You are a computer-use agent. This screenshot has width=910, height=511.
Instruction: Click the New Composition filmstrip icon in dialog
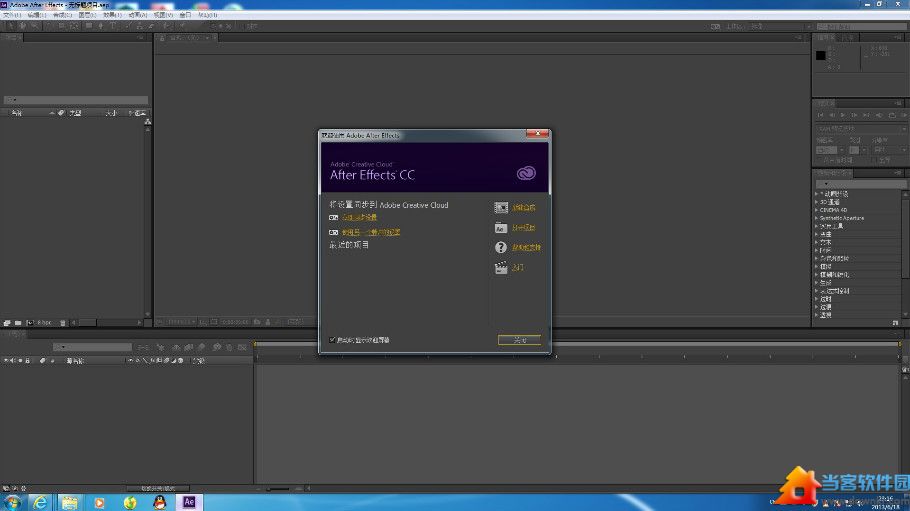coord(501,207)
